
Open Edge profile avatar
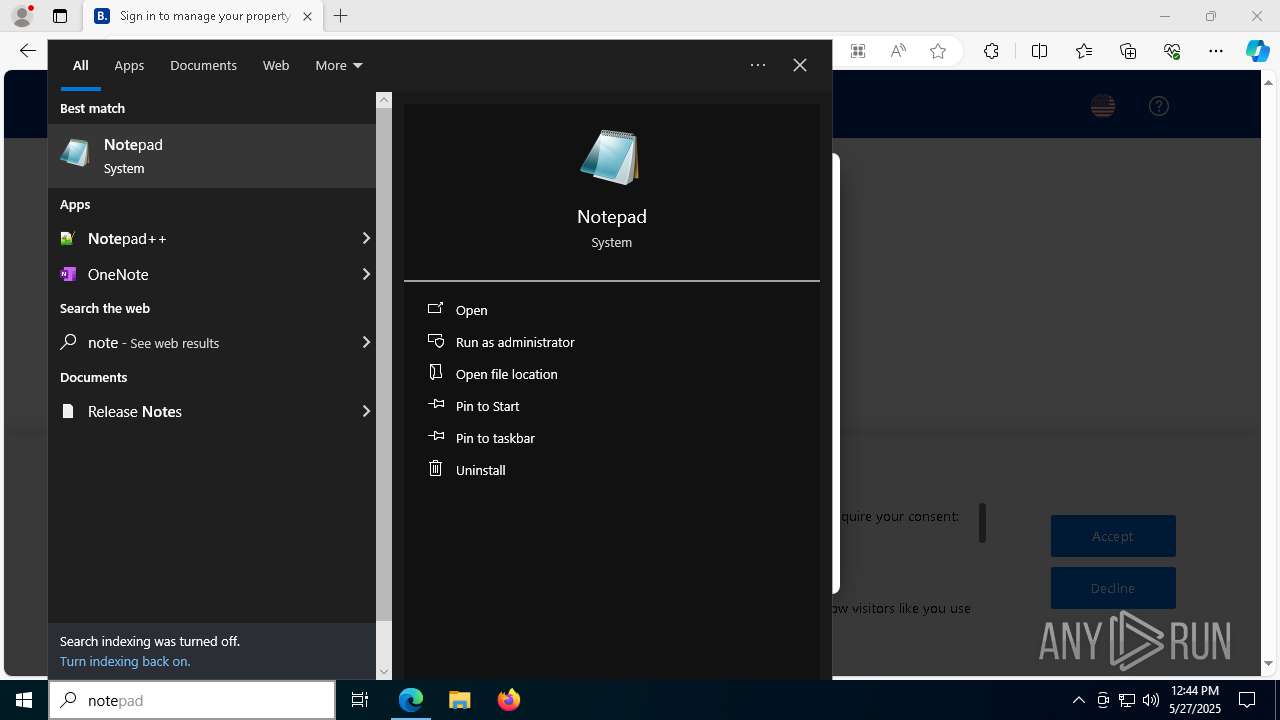tap(22, 16)
